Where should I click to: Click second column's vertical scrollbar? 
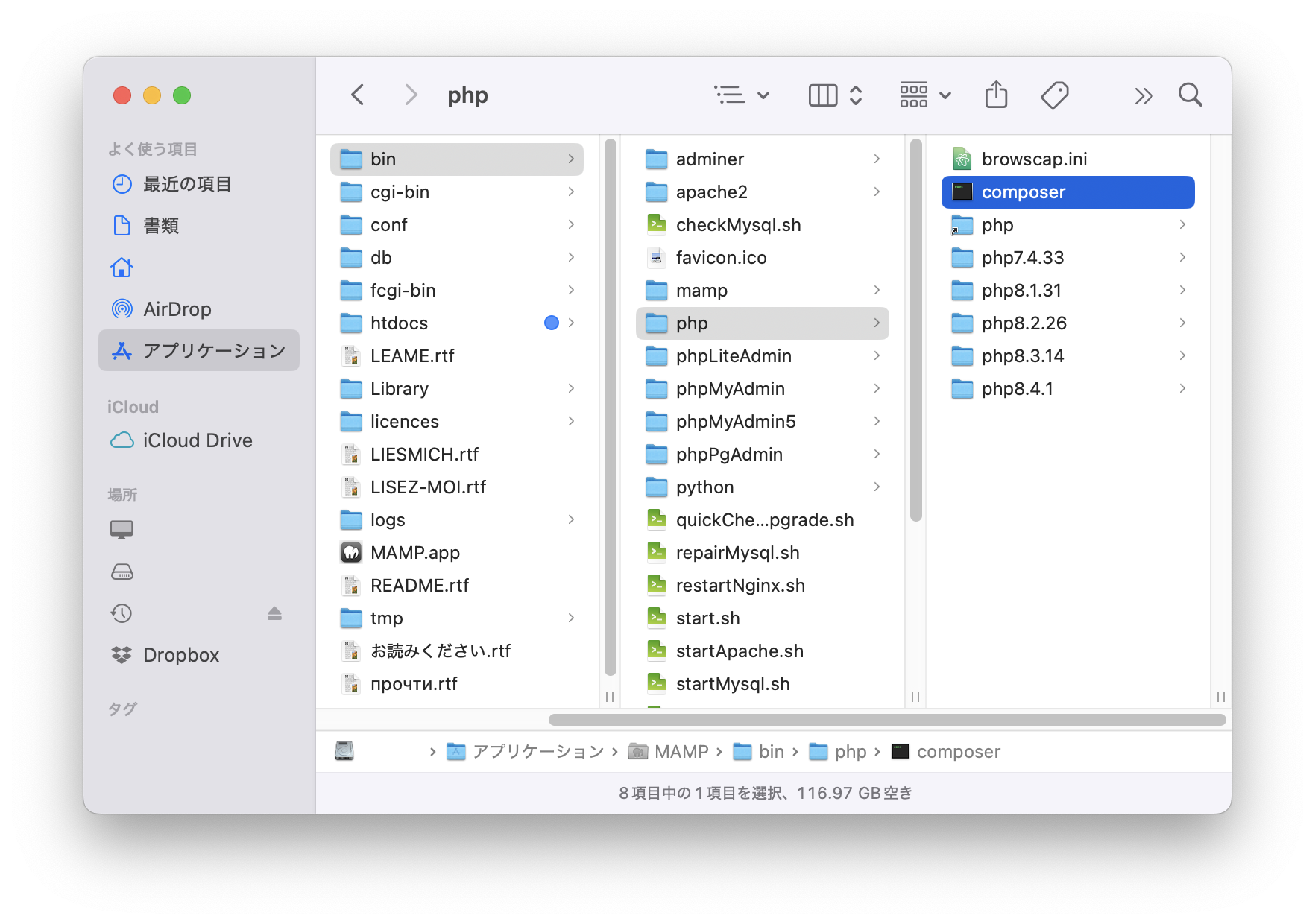pyautogui.click(x=916, y=331)
